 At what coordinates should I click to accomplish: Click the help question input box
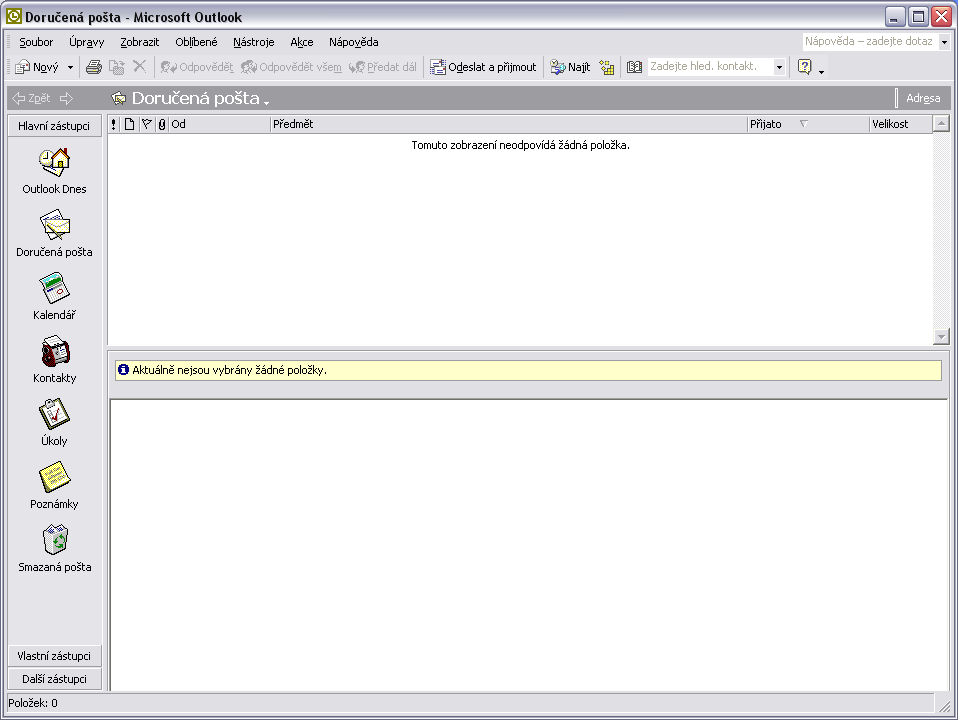click(x=870, y=42)
